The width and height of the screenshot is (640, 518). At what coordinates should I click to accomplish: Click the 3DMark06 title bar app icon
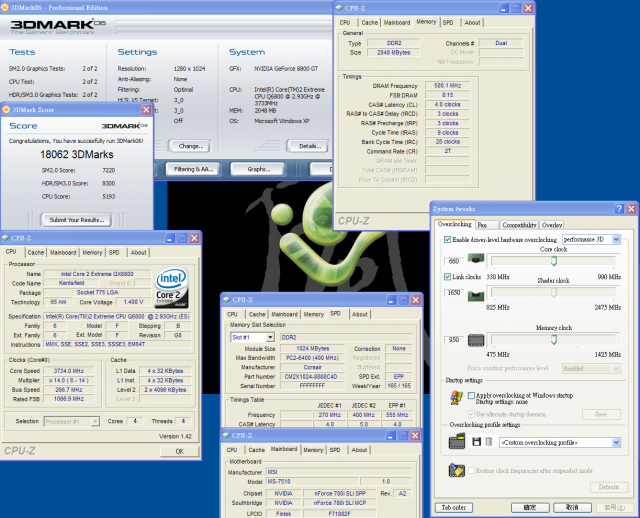coord(5,7)
